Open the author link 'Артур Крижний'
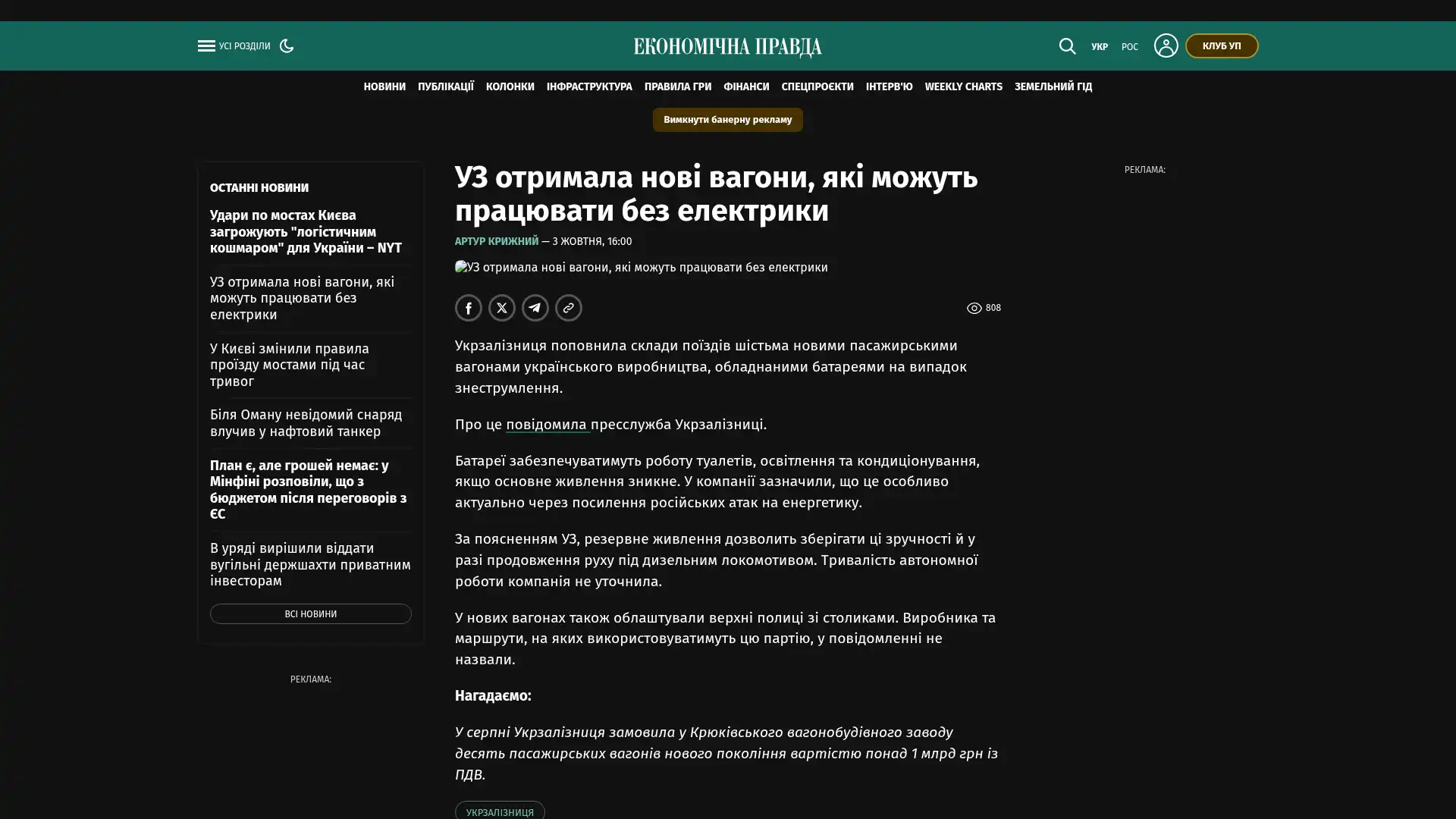 pyautogui.click(x=497, y=242)
